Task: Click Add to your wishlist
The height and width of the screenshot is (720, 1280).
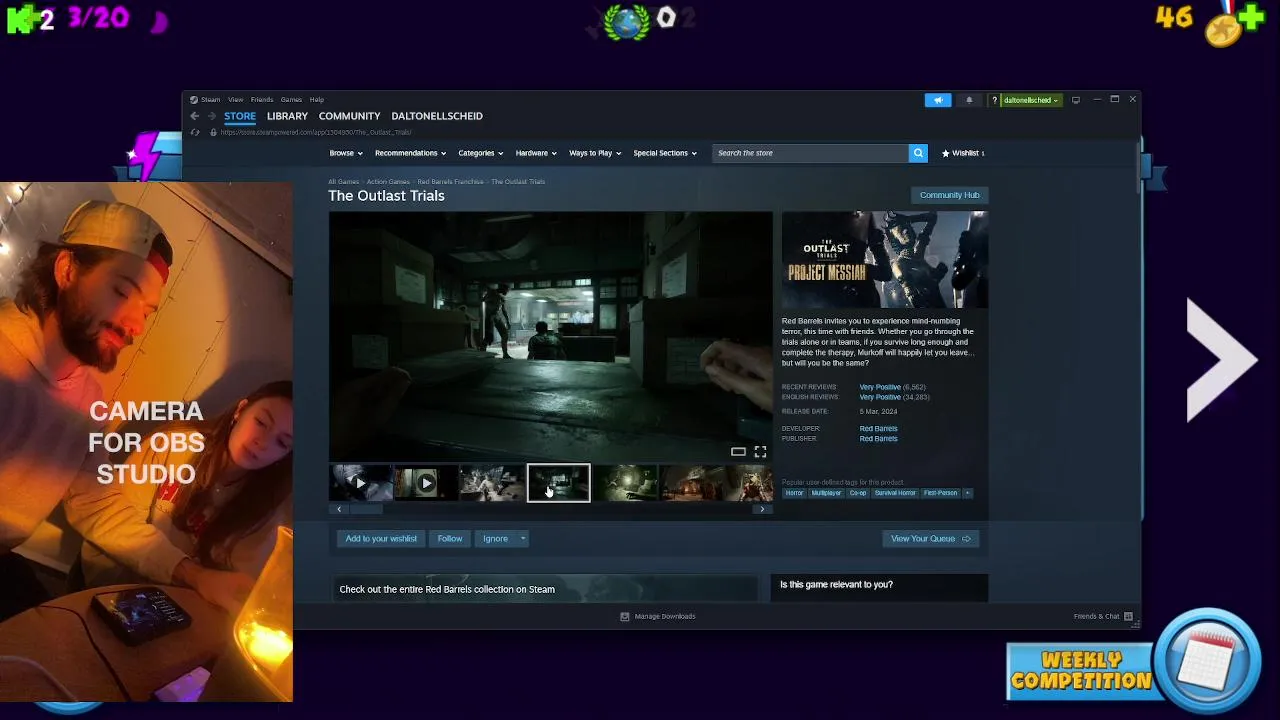Action: point(381,539)
